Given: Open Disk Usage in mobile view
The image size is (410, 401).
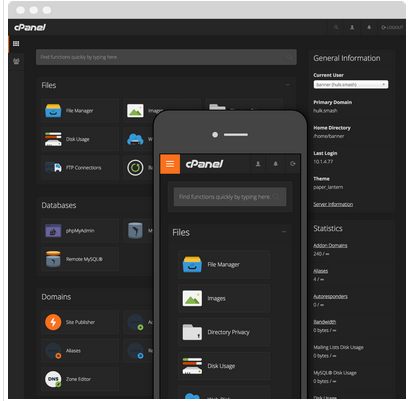Looking at the screenshot, I should [224, 366].
